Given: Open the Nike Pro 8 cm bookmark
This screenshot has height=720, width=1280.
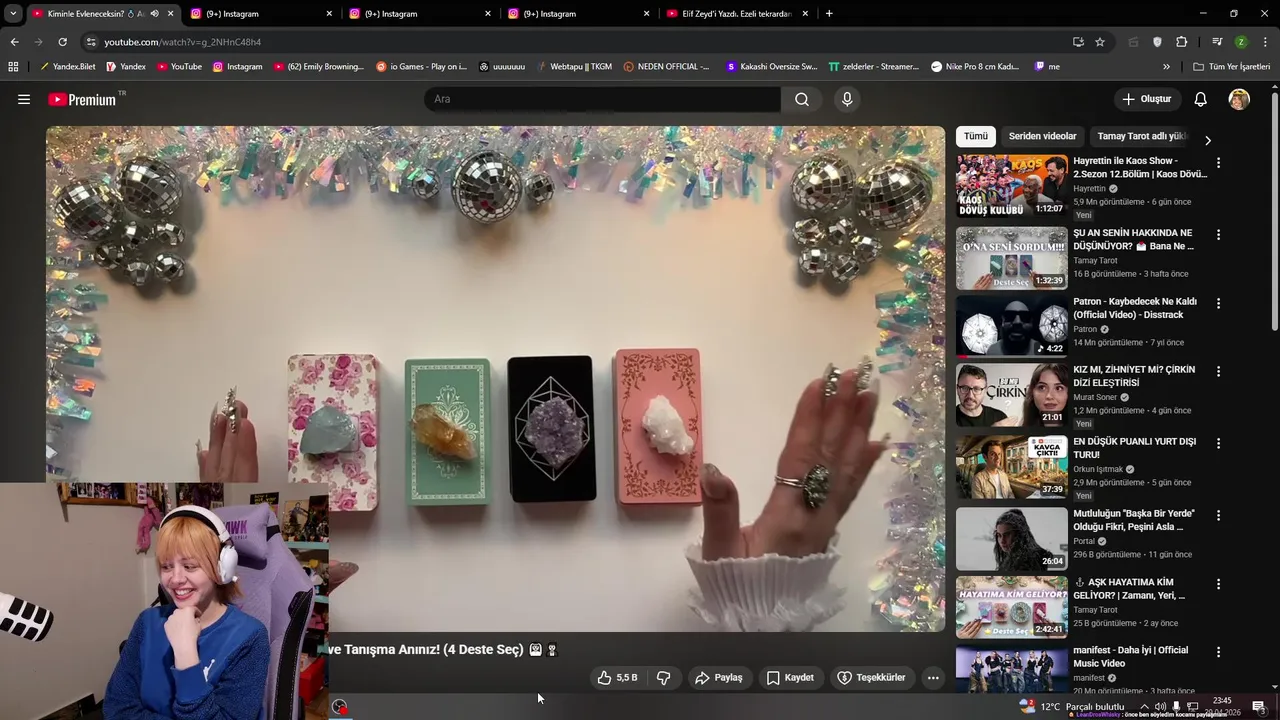Looking at the screenshot, I should 975,66.
